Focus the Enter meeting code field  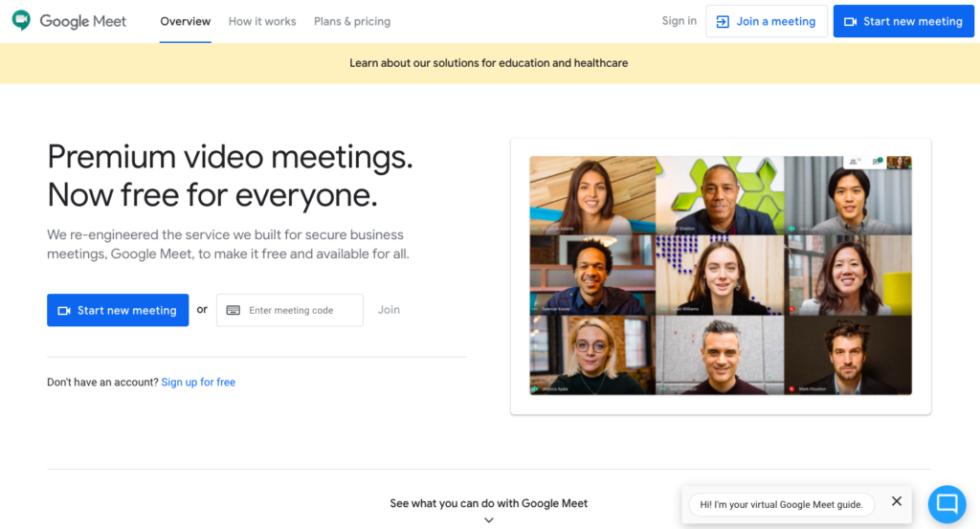[x=289, y=310]
